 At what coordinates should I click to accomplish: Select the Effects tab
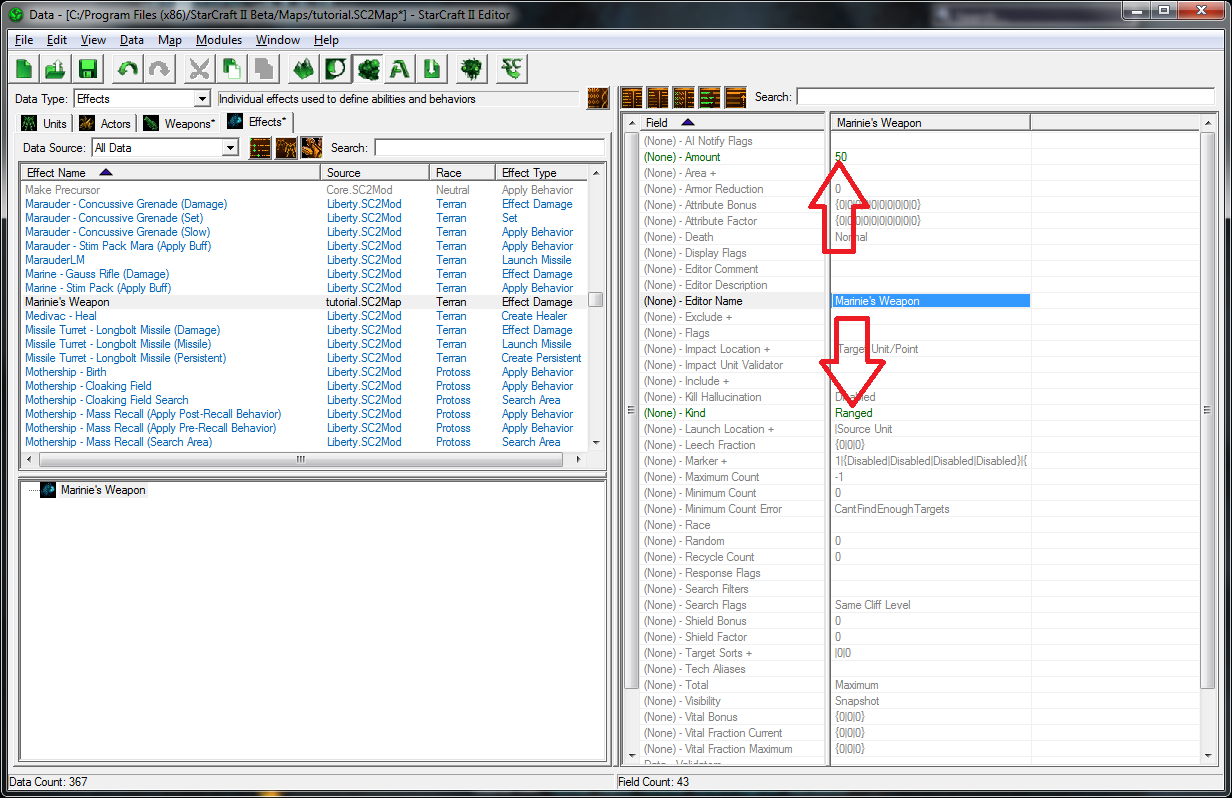point(257,122)
